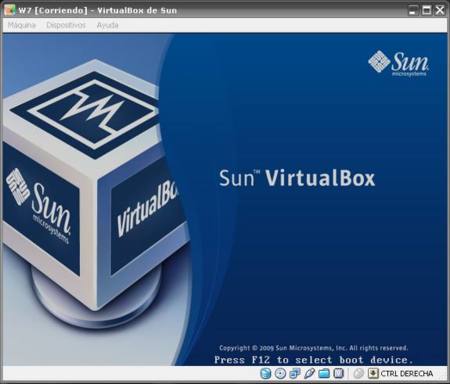
Task: Click the Sun VirtualBox splash title text
Action: coord(297,178)
